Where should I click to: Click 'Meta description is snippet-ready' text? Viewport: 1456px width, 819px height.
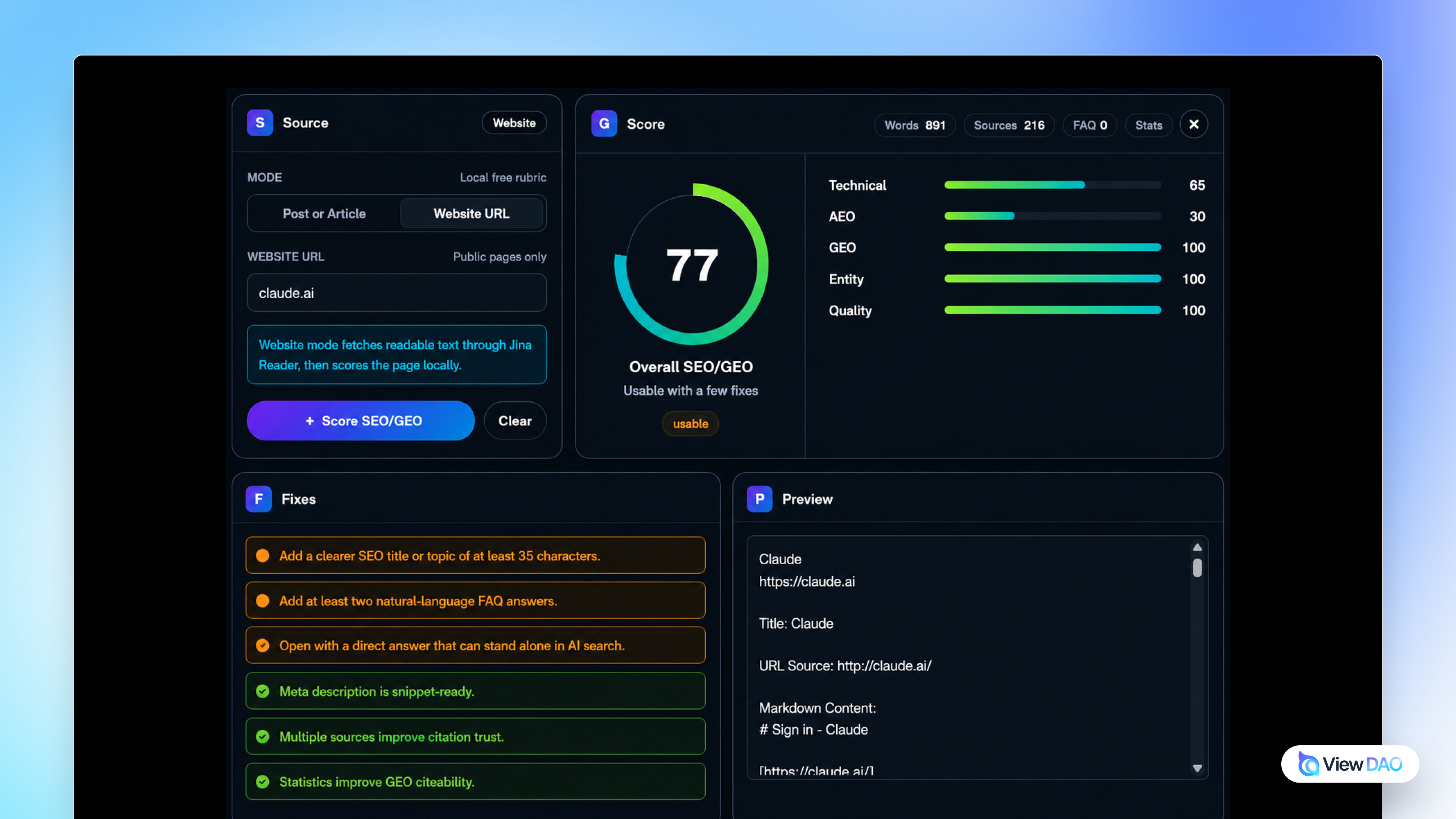pos(376,691)
